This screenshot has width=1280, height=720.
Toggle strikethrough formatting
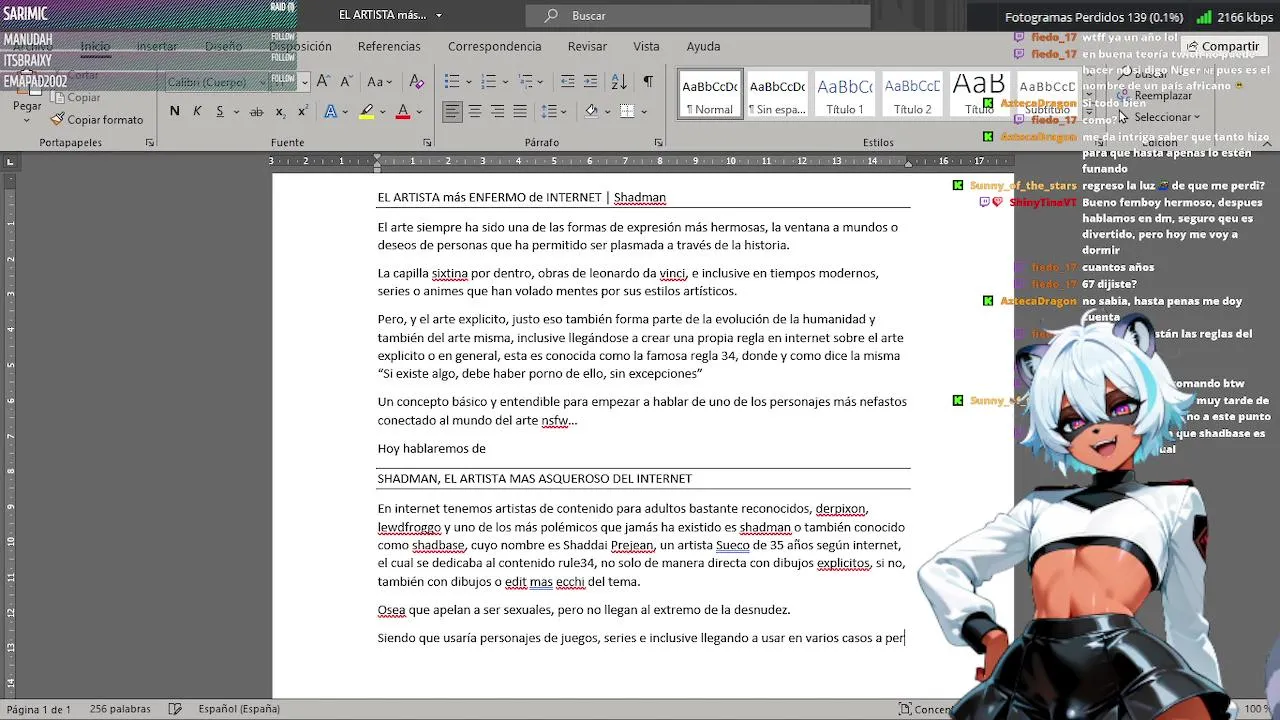click(x=257, y=111)
